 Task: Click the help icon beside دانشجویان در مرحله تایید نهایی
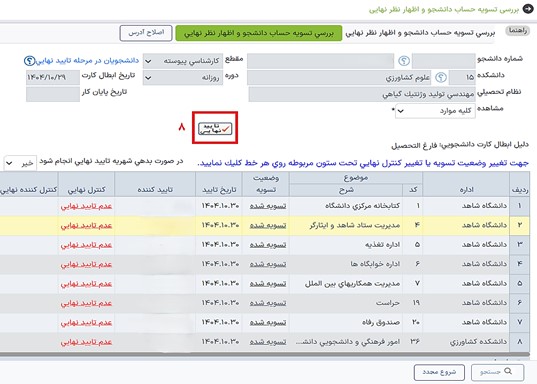[29, 61]
